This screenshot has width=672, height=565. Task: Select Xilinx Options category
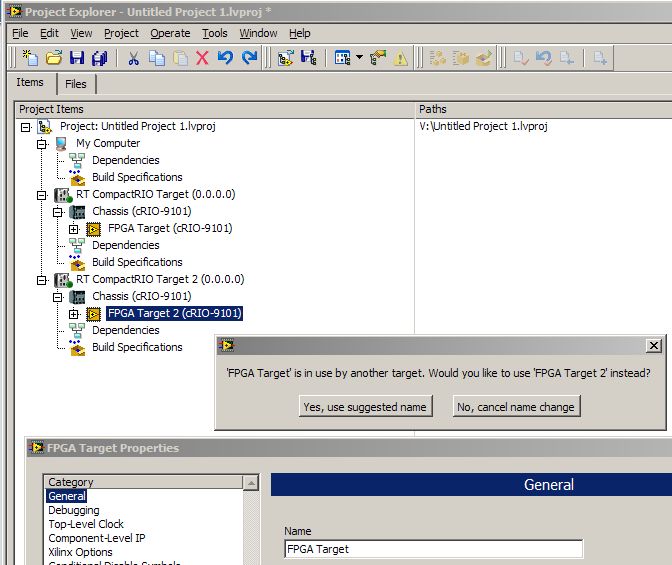coord(80,552)
